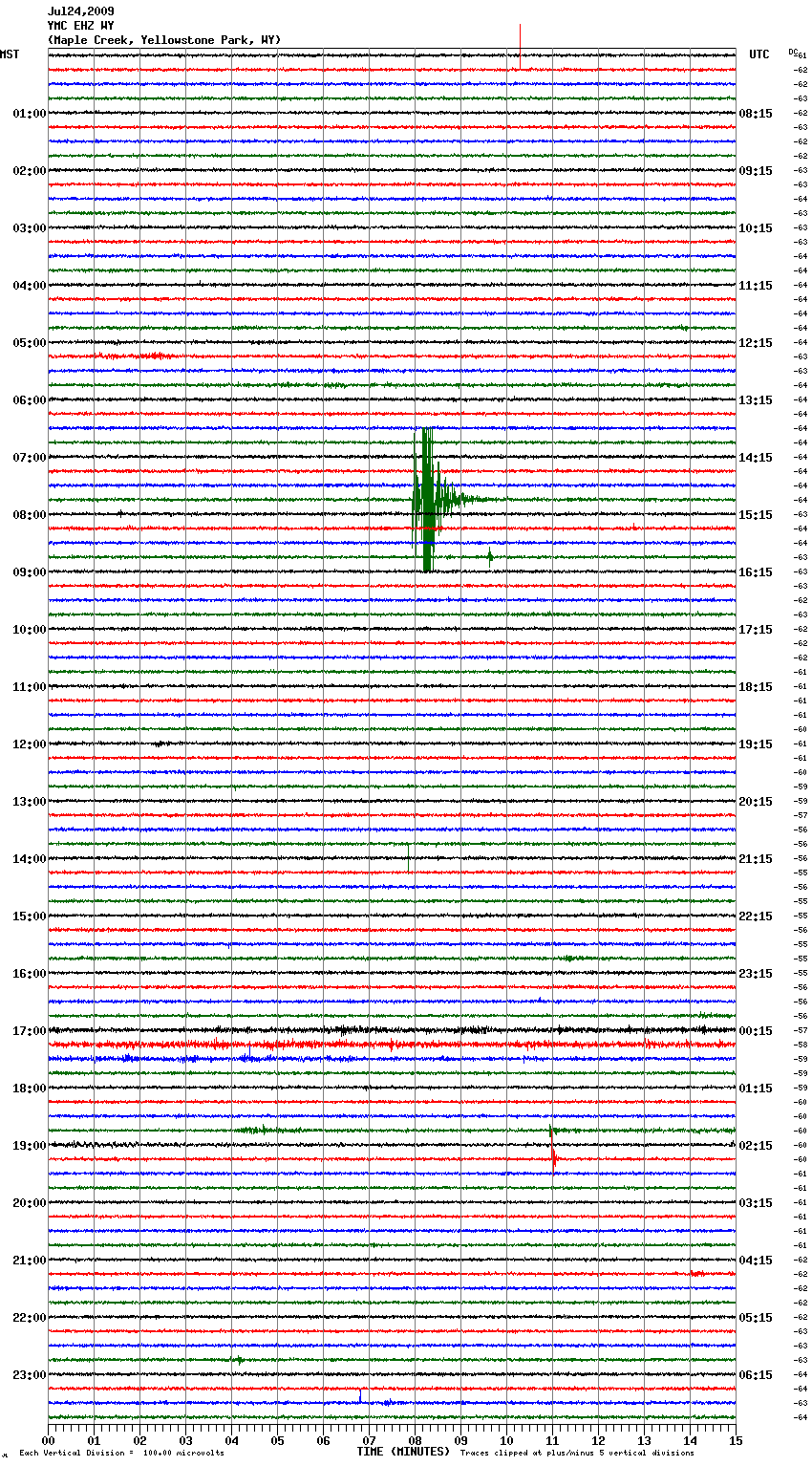
Task: Click the 06:15 UTC time label
Action: [756, 1375]
